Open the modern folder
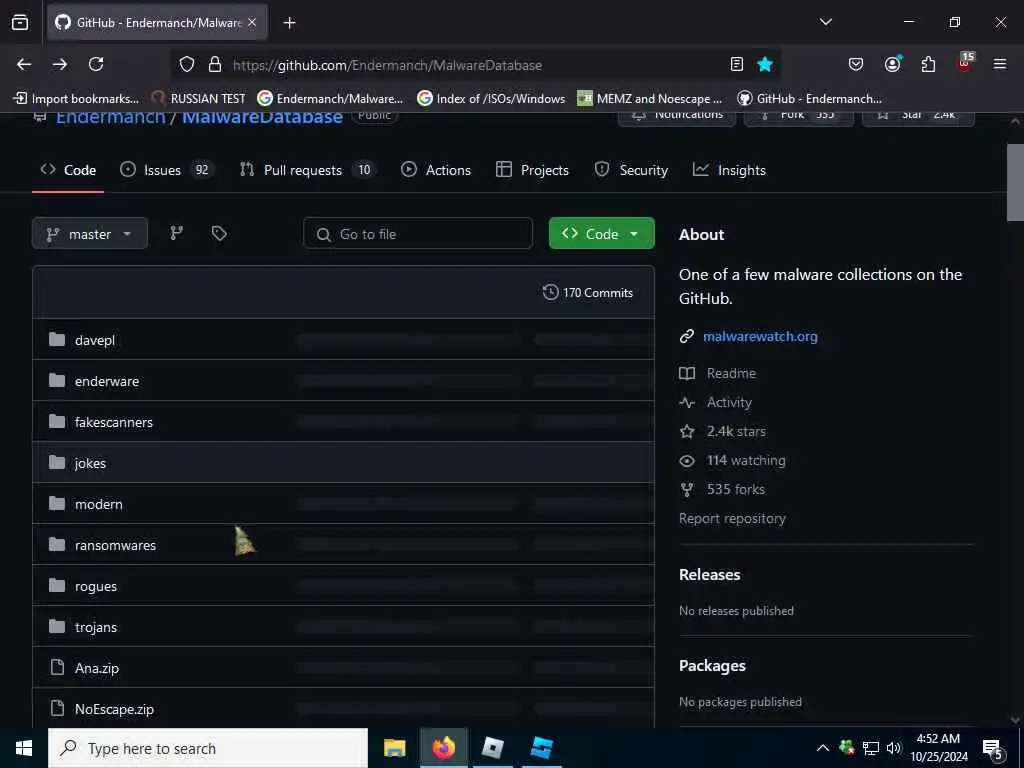 click(99, 504)
